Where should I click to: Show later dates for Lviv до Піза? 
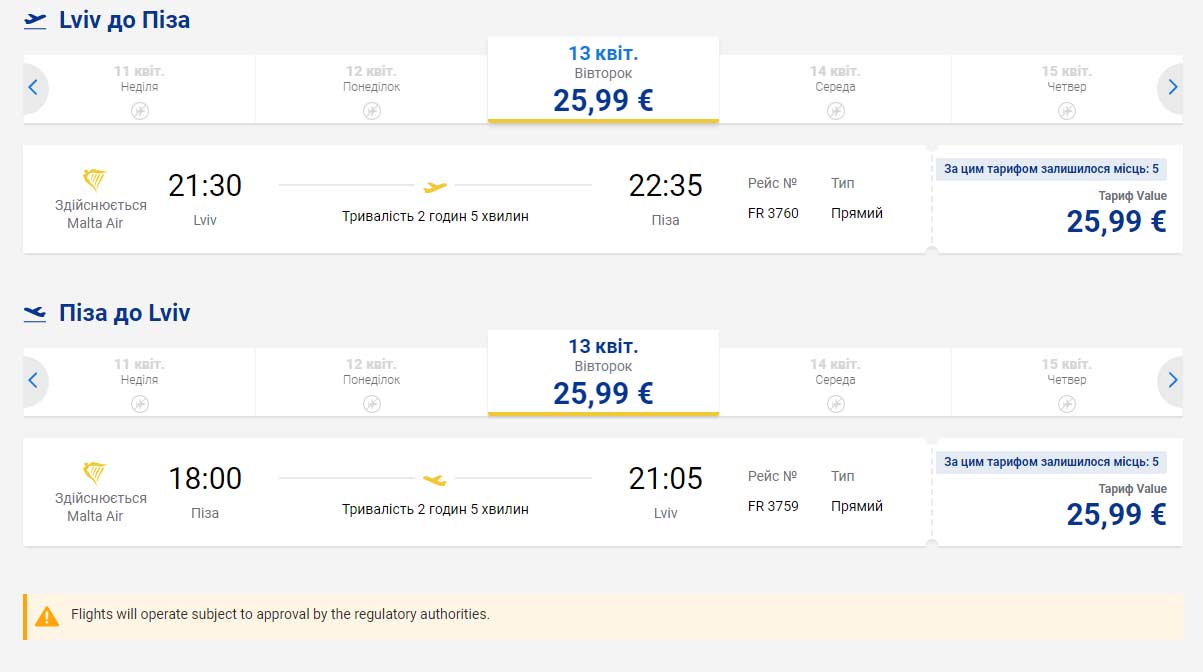(1171, 87)
